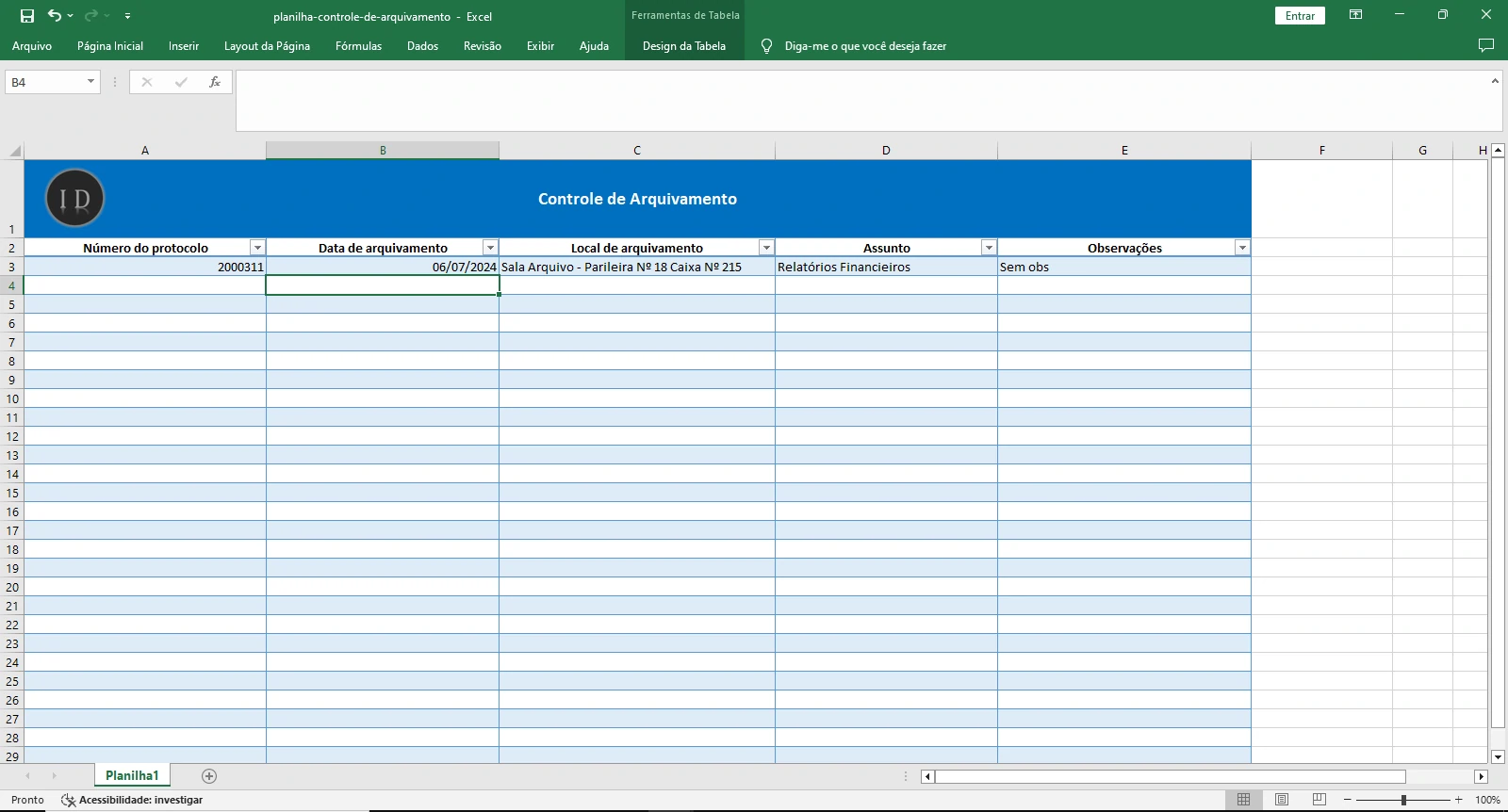Open Customize Quick Access Toolbar dropdown

pyautogui.click(x=127, y=16)
